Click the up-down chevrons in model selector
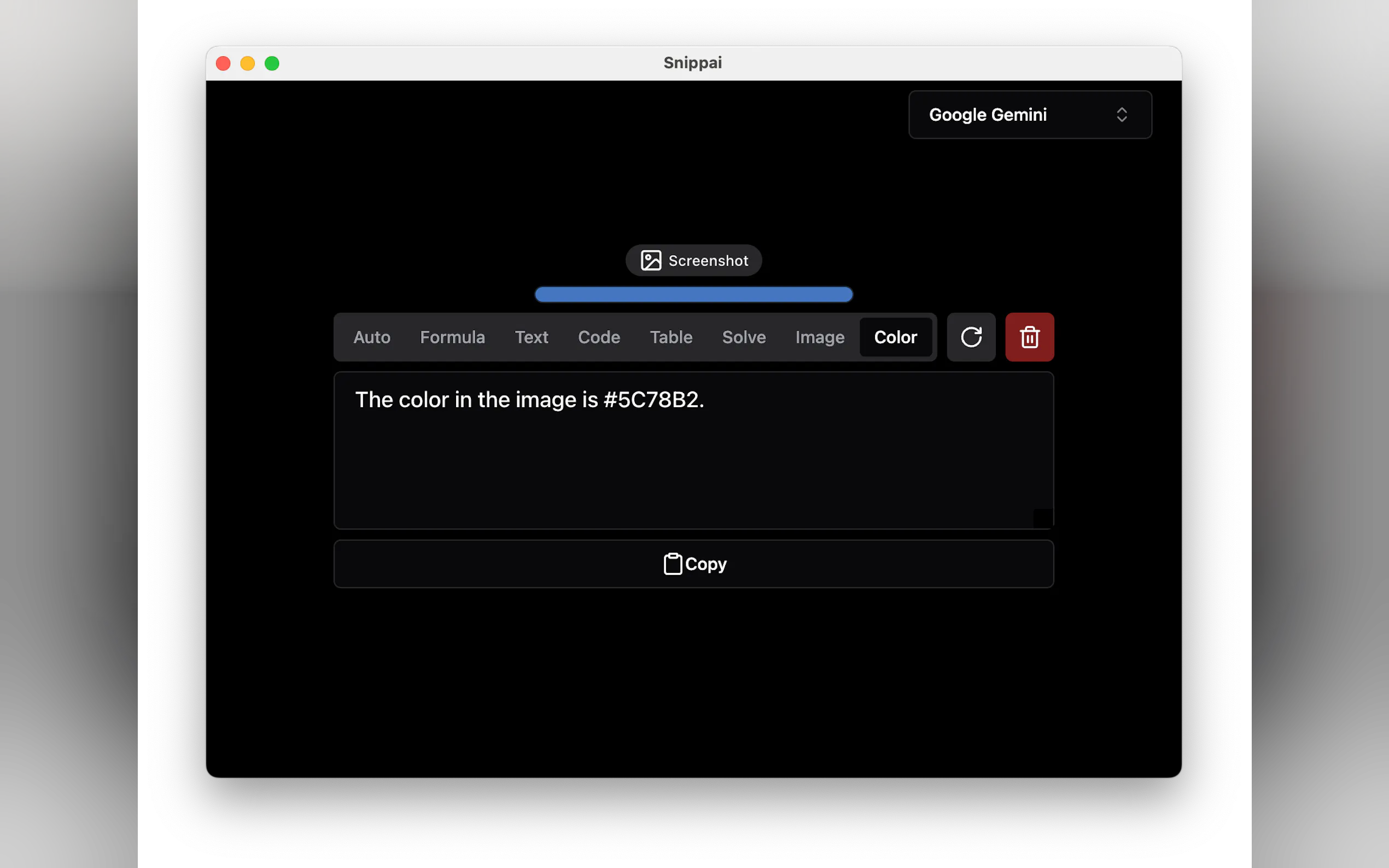Screen dimensions: 1389x868 click(1122, 115)
